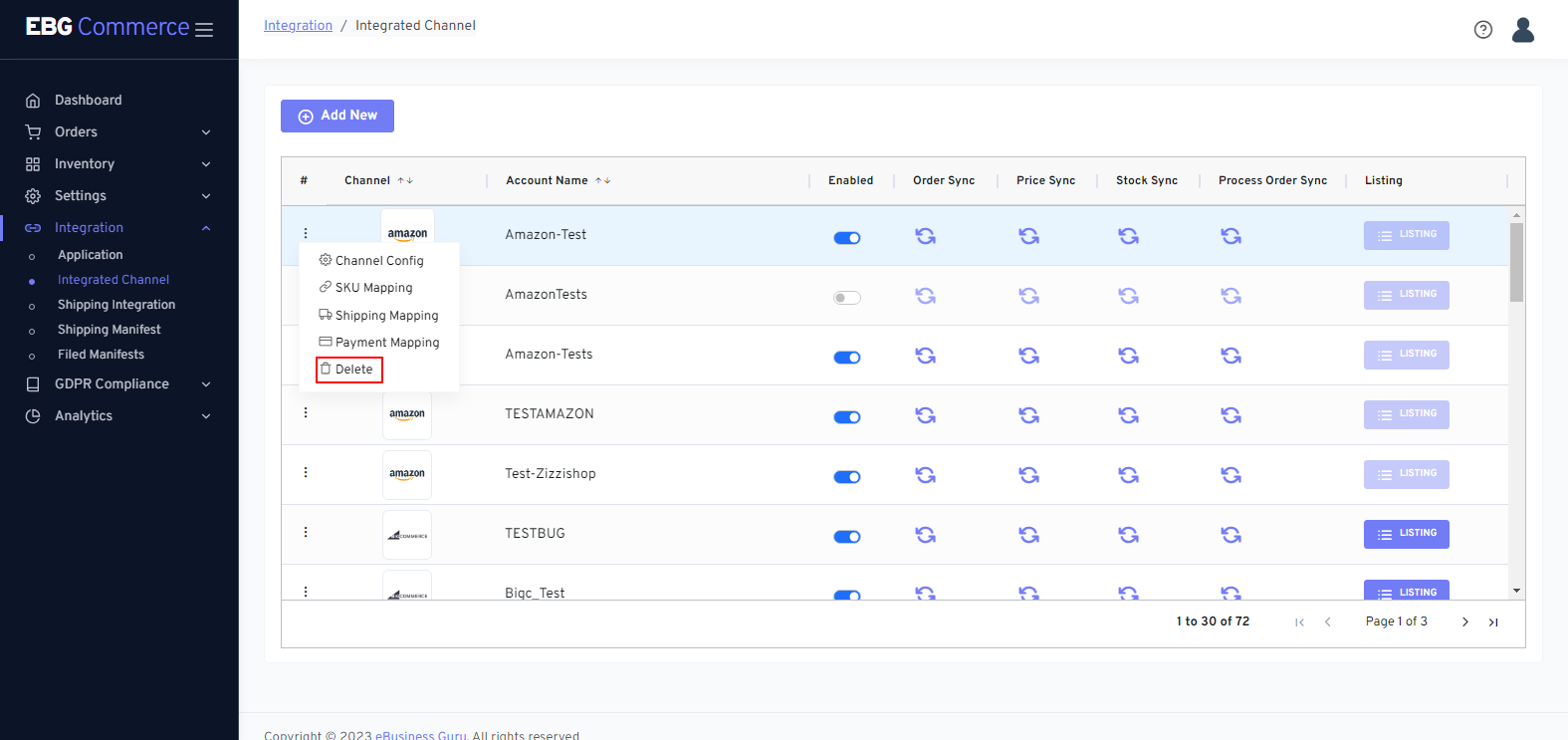Enable the AmazonTests channel toggle
The image size is (1568, 740).
coord(847,298)
